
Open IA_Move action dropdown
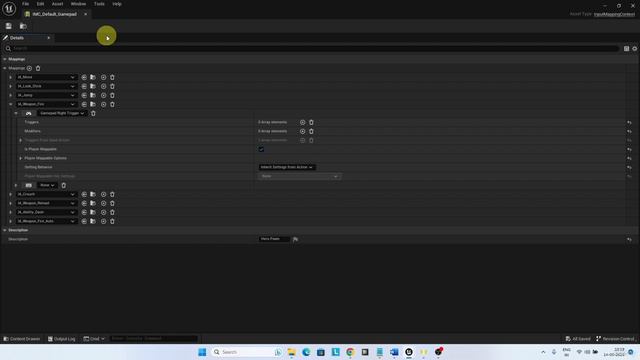click(x=46, y=77)
